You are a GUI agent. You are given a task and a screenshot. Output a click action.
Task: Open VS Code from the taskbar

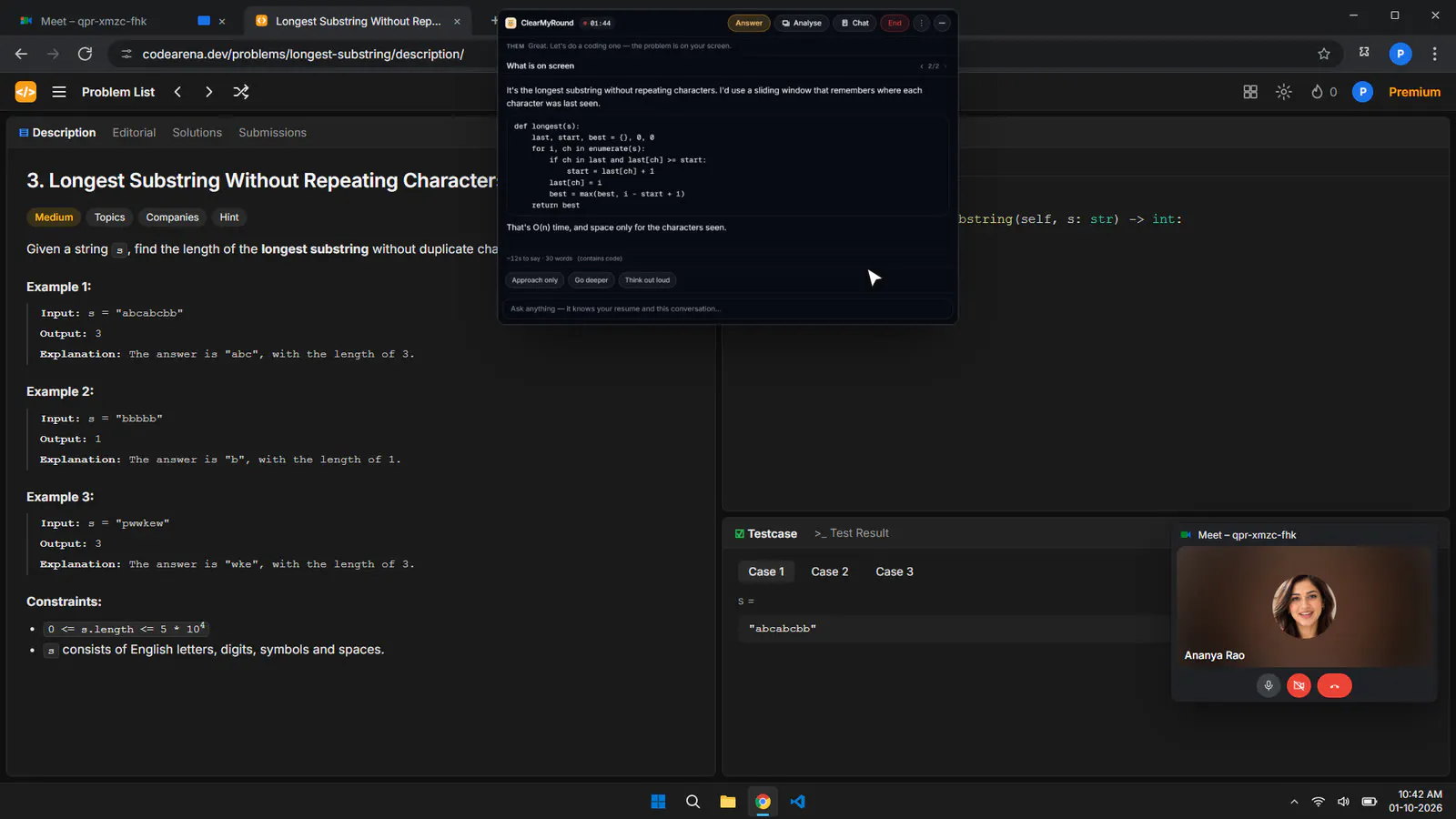798,802
